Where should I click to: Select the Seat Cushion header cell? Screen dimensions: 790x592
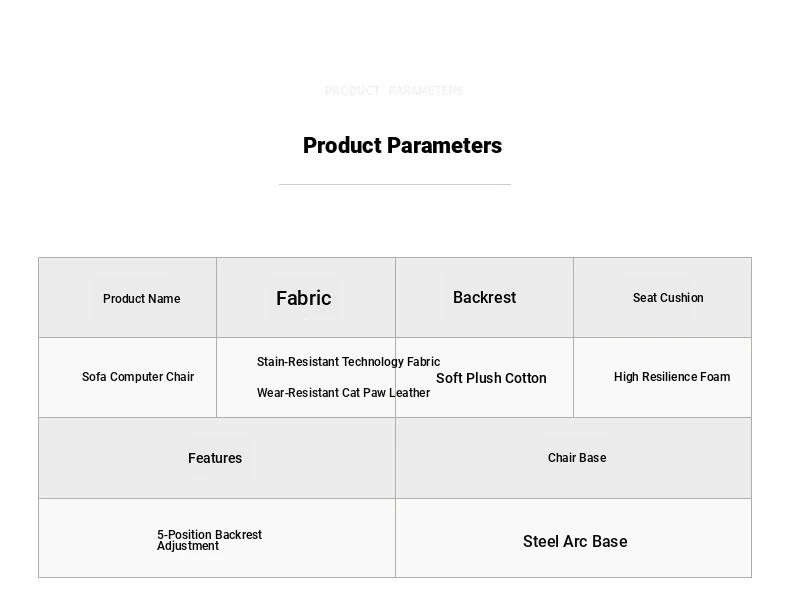[x=663, y=298]
